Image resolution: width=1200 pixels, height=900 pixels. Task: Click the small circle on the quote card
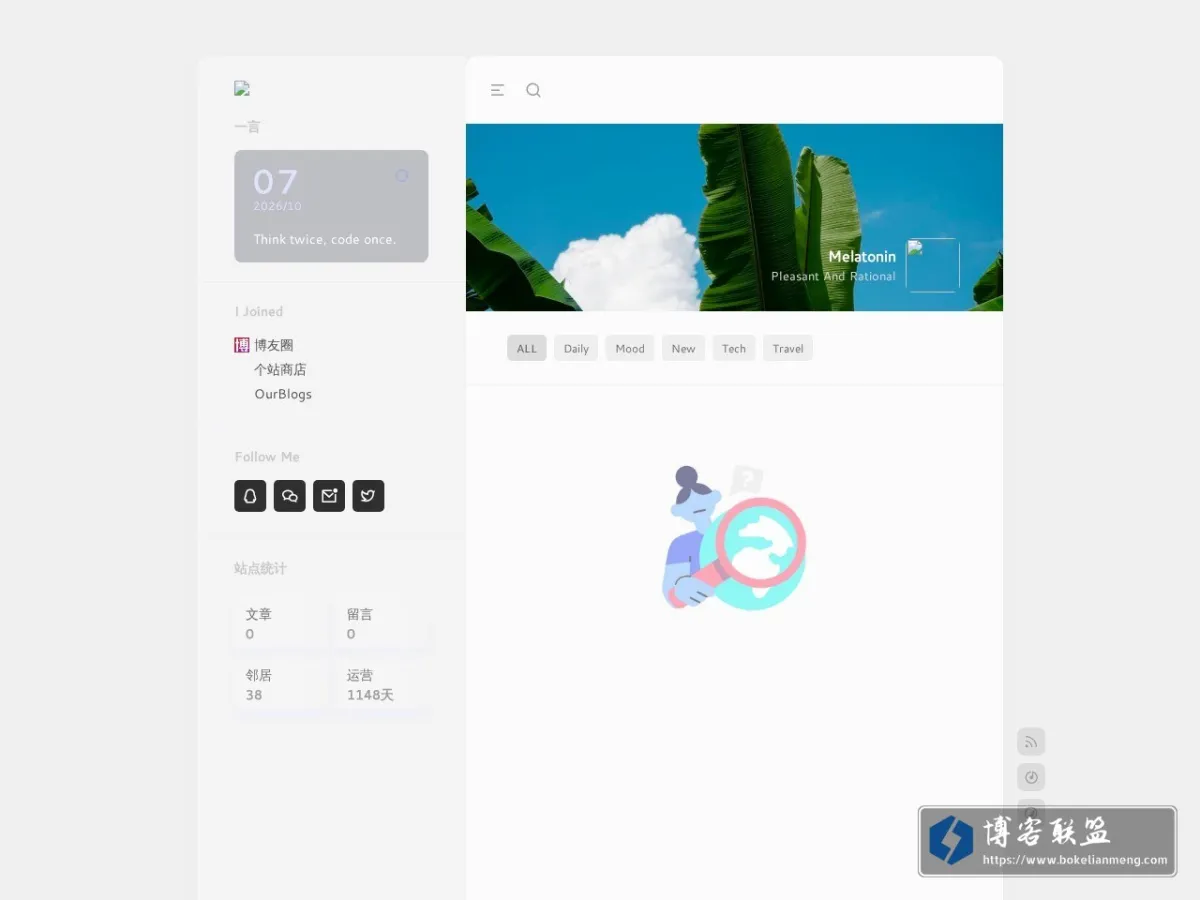(x=402, y=175)
